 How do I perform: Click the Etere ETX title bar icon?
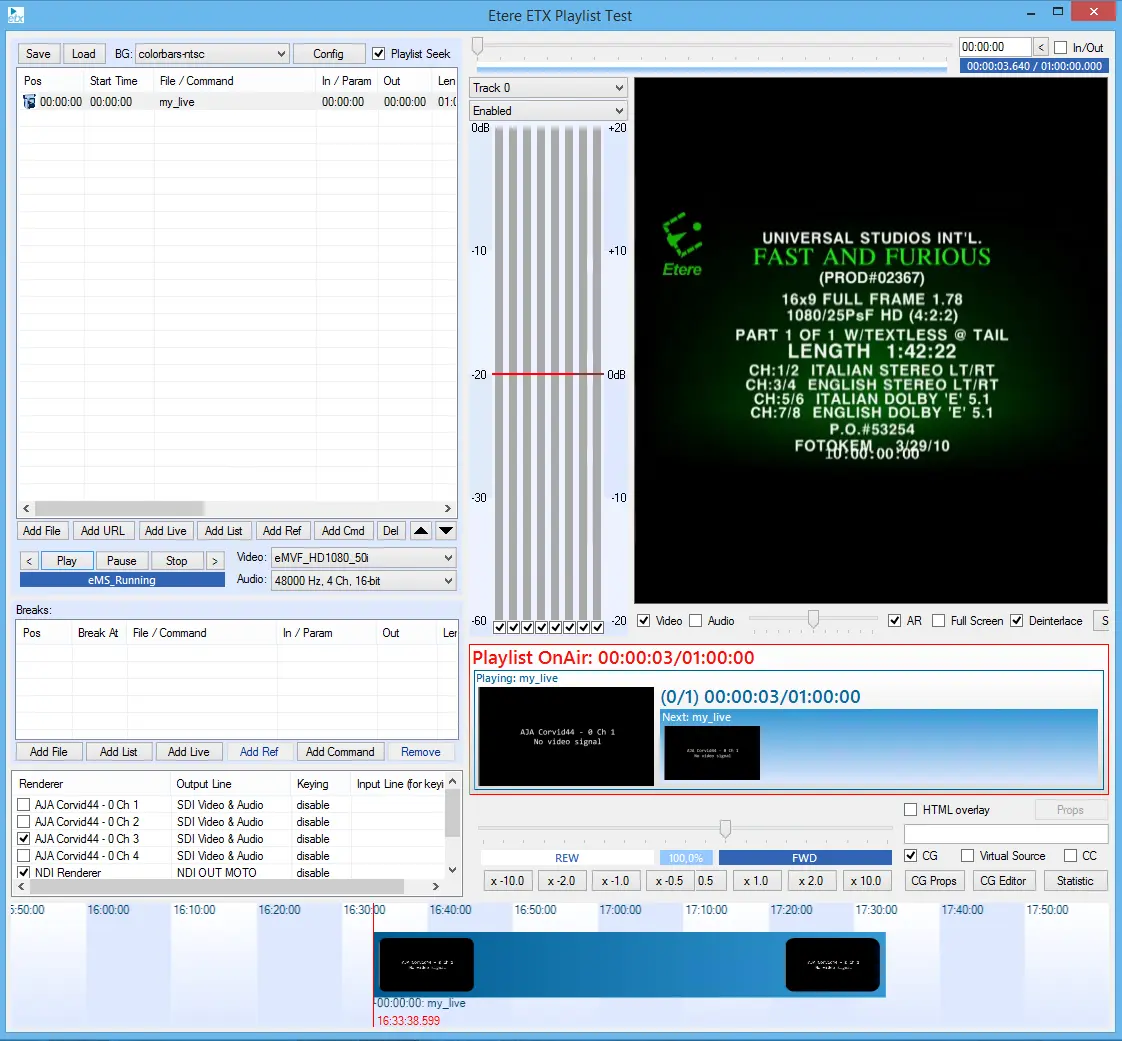click(x=14, y=15)
